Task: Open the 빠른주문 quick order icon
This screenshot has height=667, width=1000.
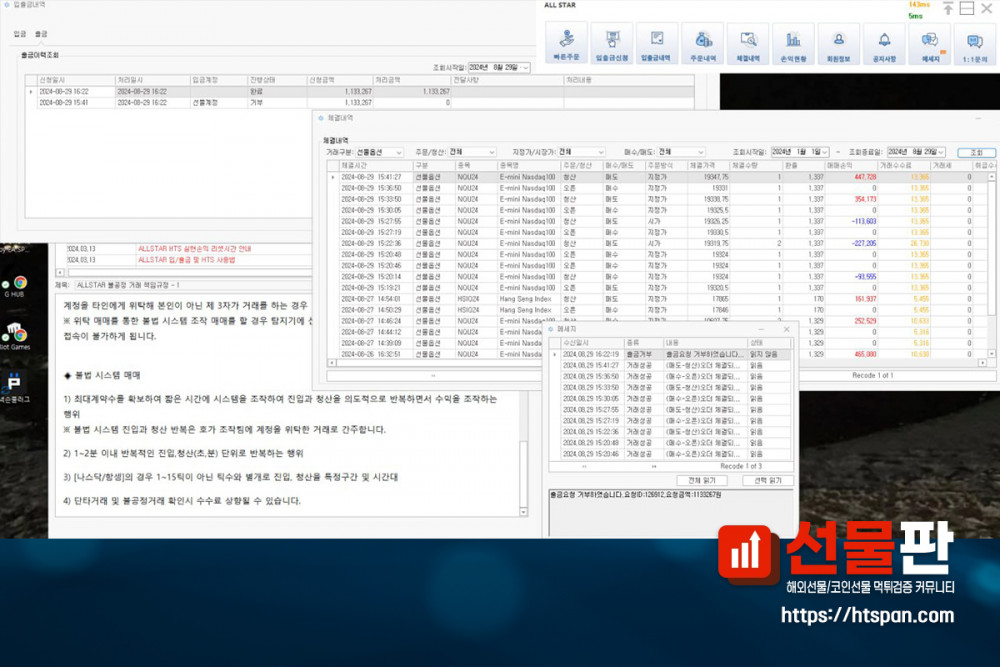Action: [x=566, y=46]
